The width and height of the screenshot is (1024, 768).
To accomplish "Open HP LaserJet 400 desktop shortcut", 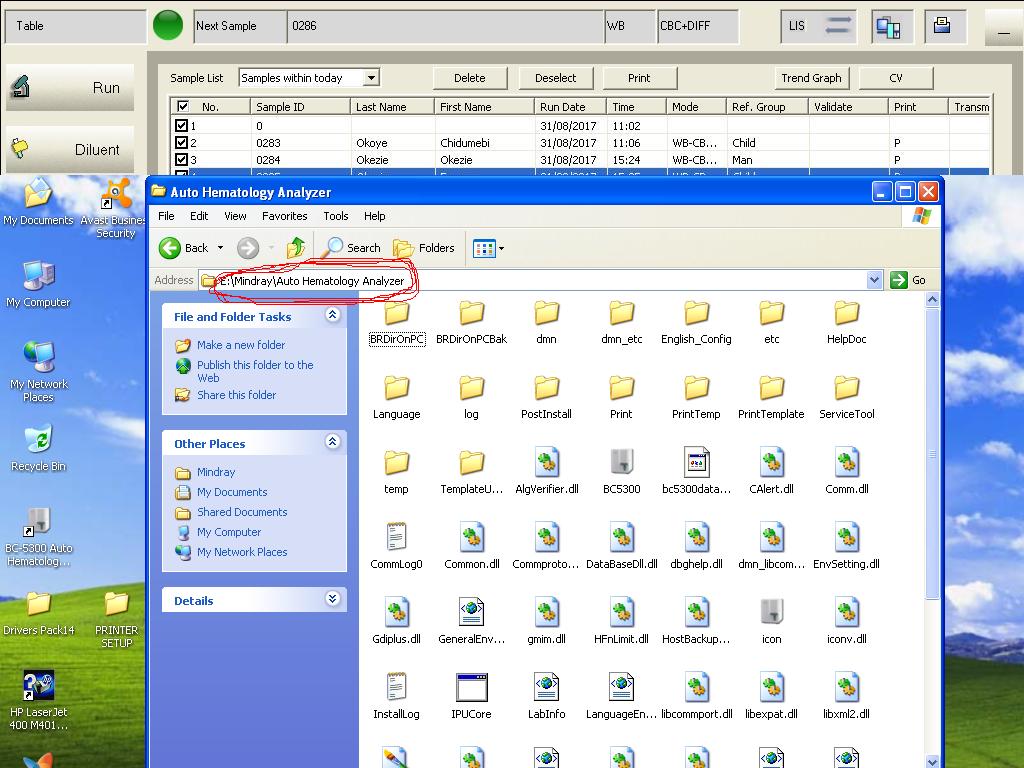I will point(39,701).
